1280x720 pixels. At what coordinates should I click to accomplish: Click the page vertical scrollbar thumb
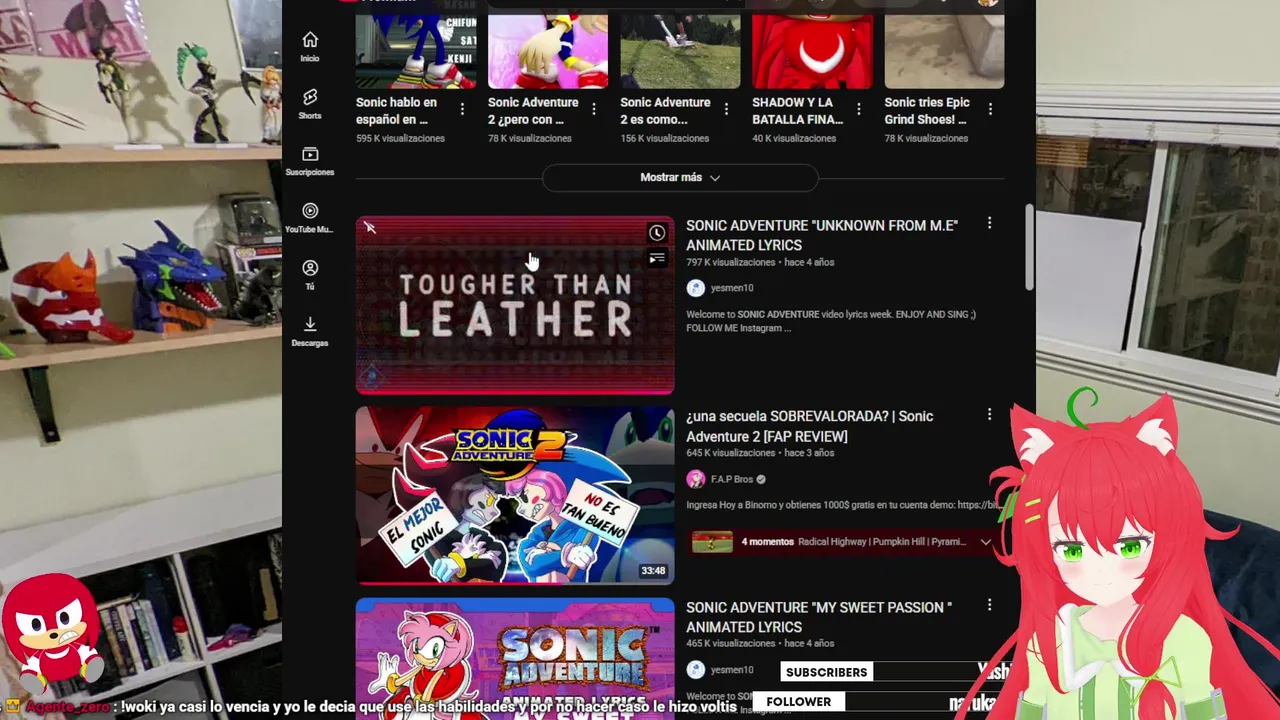tap(1029, 247)
